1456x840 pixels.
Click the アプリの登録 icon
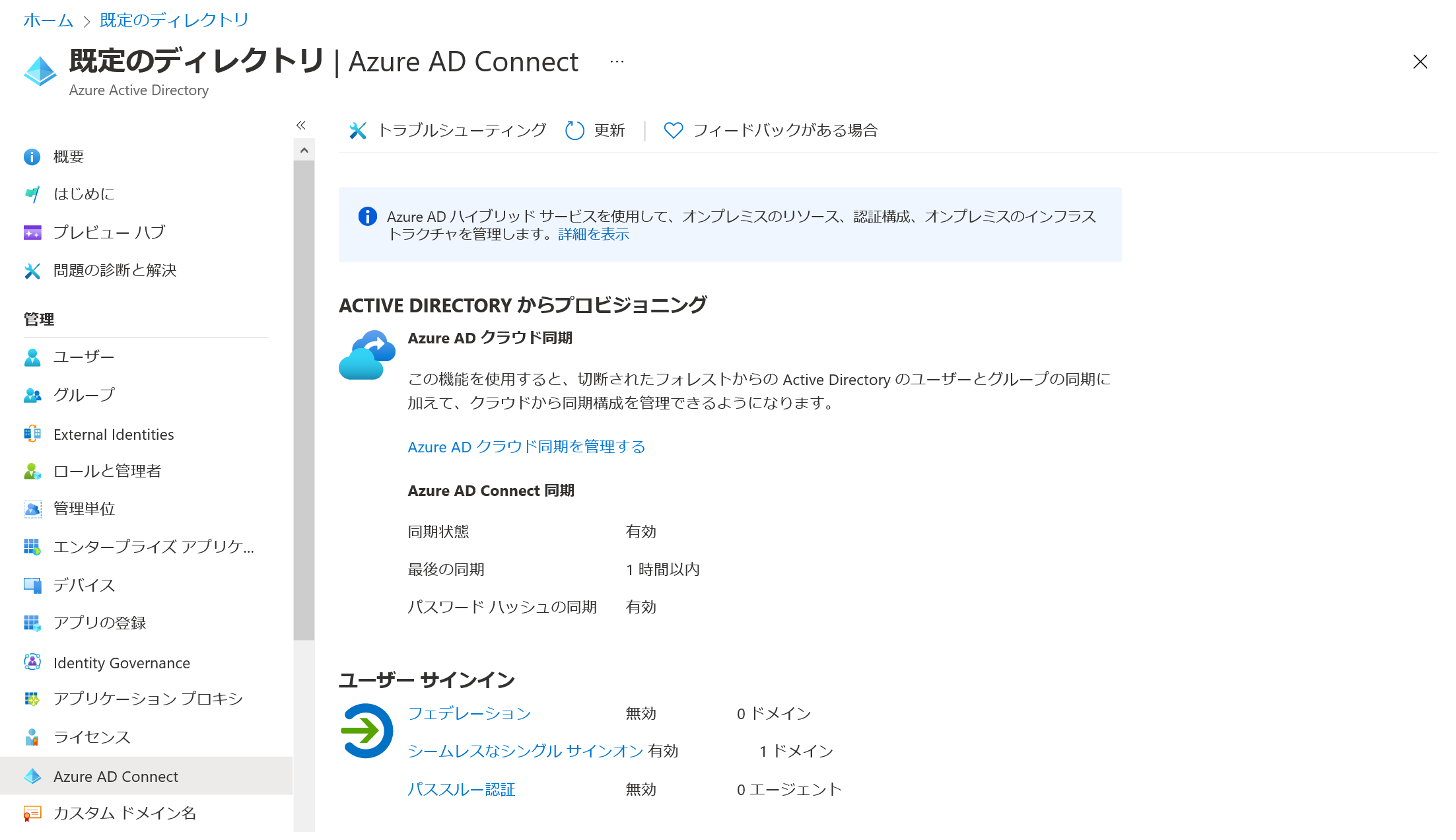32,623
